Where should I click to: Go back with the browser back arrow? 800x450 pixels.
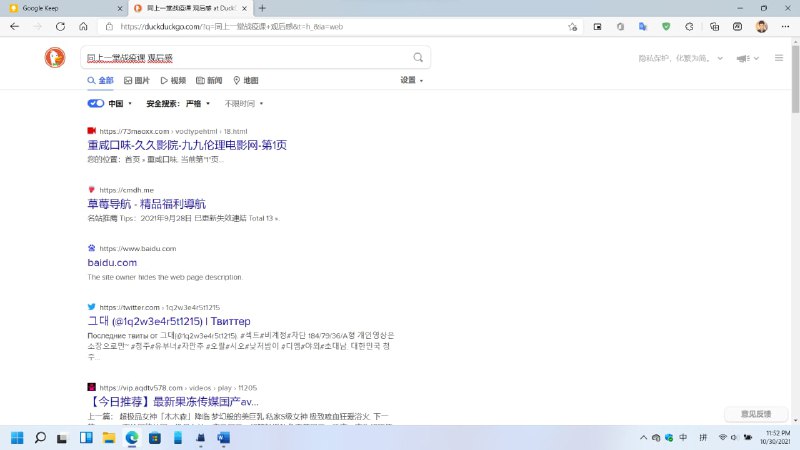pyautogui.click(x=14, y=27)
